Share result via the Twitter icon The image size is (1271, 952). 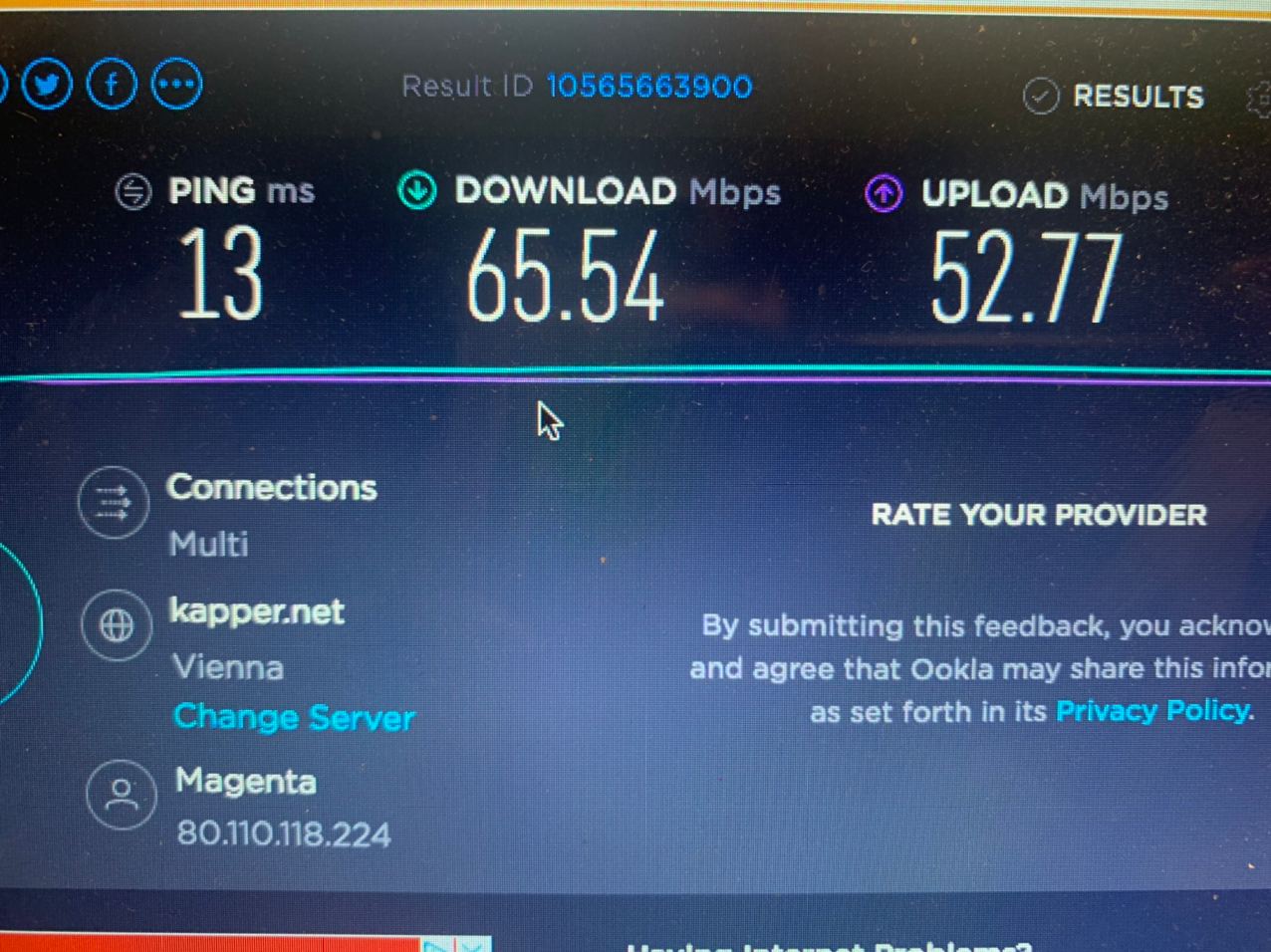[48, 85]
